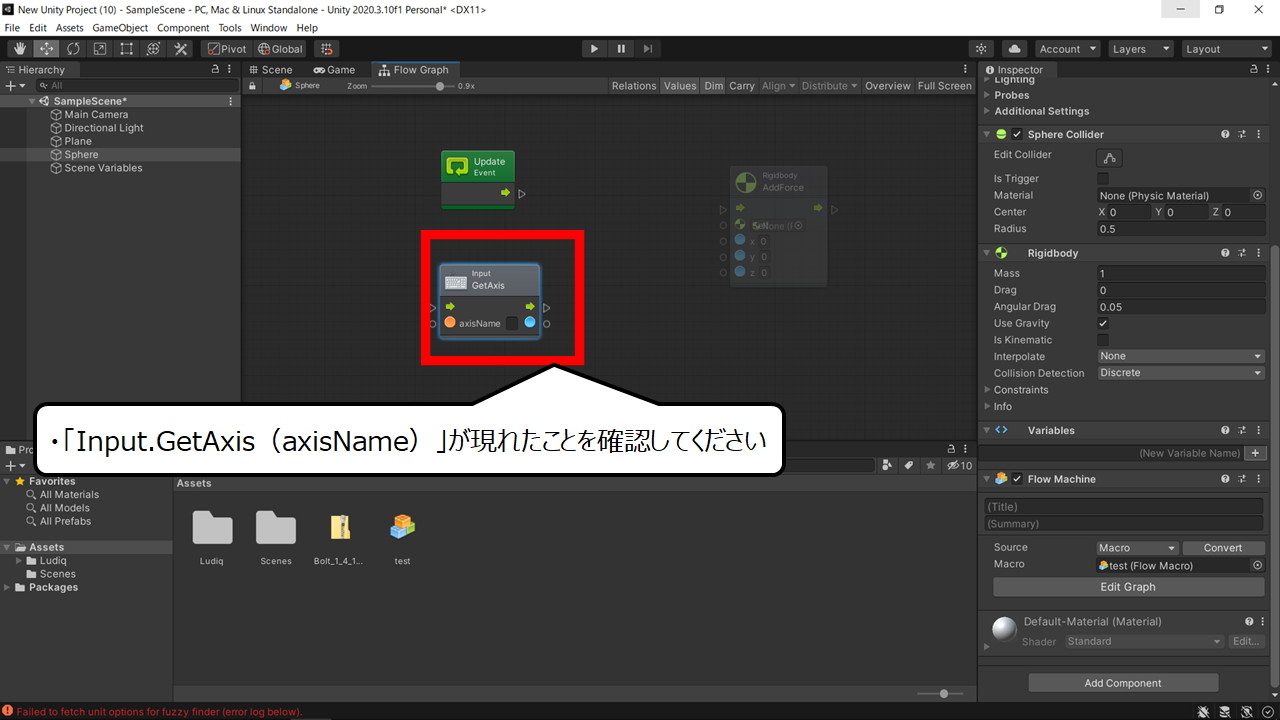
Task: Toggle Dim in graph toolbar
Action: [x=713, y=86]
